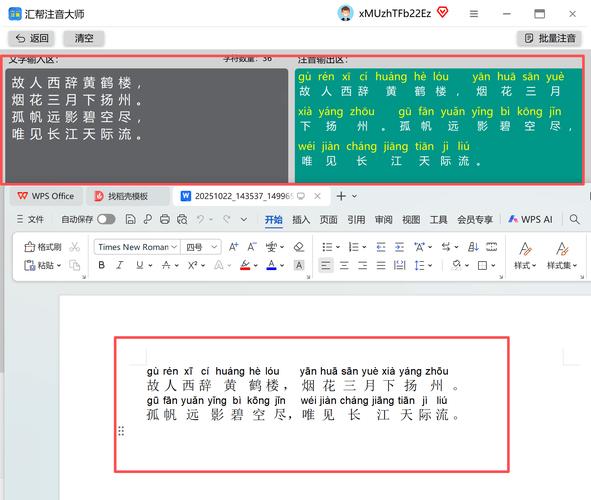Viewport: 591px width, 500px height.
Task: Click the redo arrow icon
Action: point(227,219)
